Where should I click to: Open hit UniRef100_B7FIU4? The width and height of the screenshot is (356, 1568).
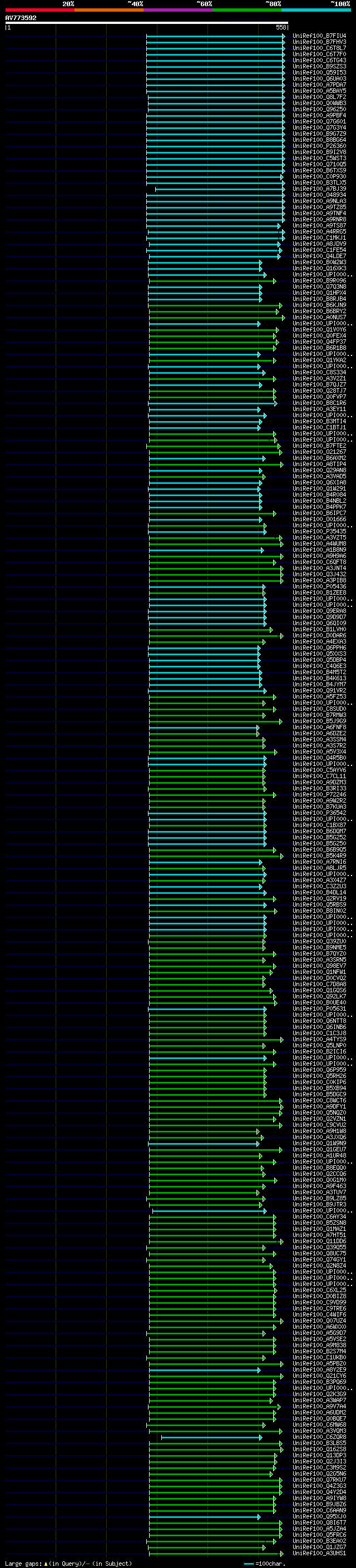click(319, 36)
